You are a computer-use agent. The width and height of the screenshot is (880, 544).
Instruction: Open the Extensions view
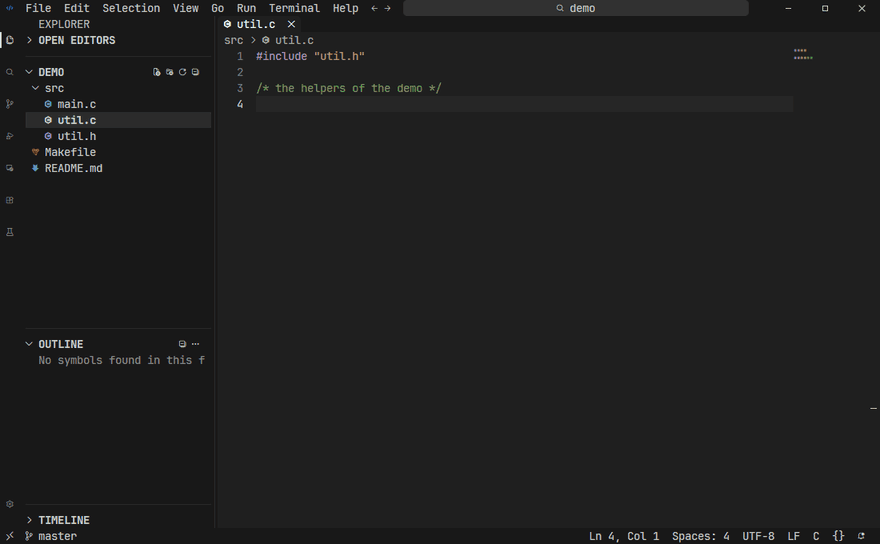click(x=10, y=200)
